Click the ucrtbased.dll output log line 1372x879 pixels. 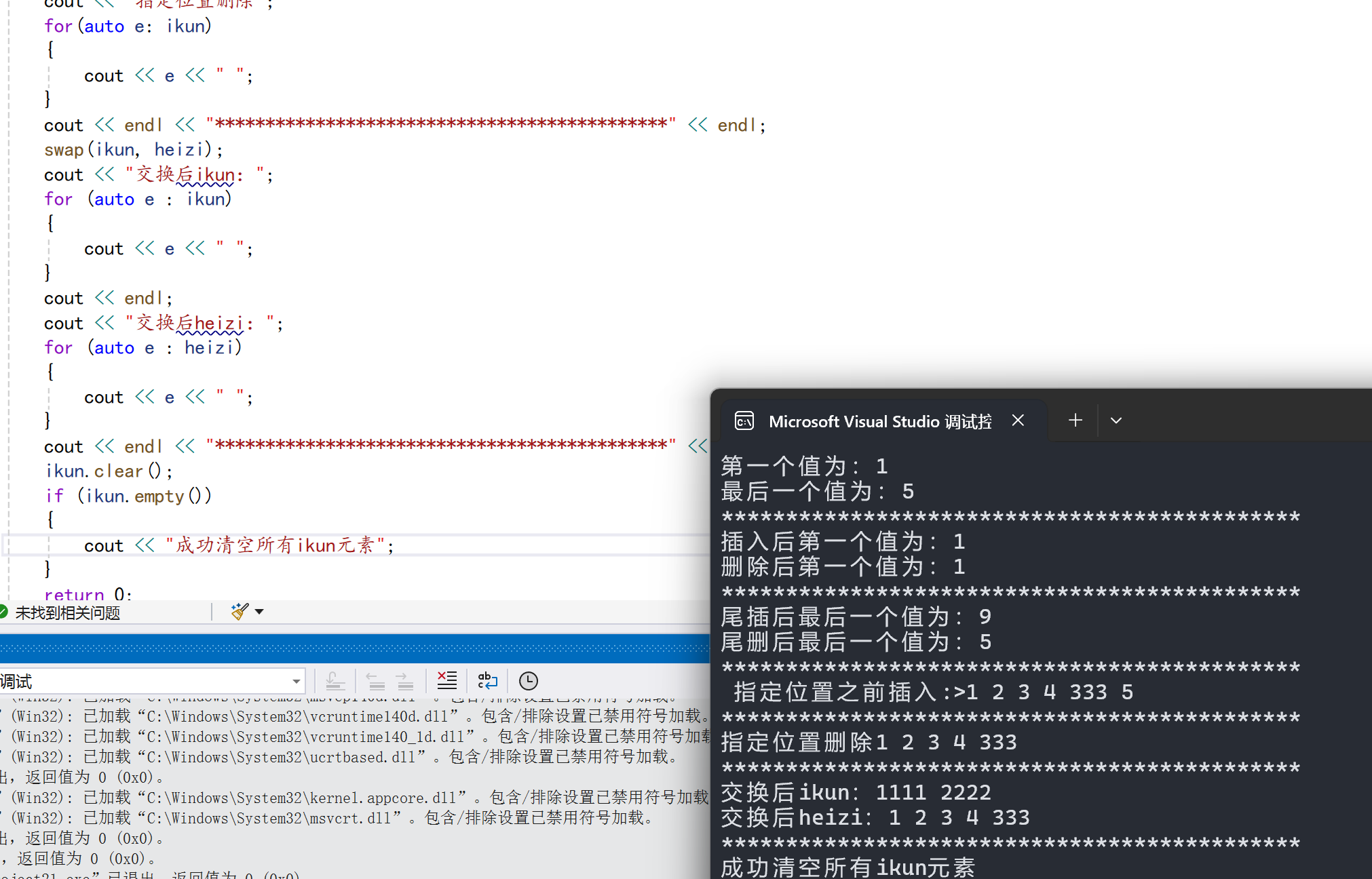(x=339, y=757)
